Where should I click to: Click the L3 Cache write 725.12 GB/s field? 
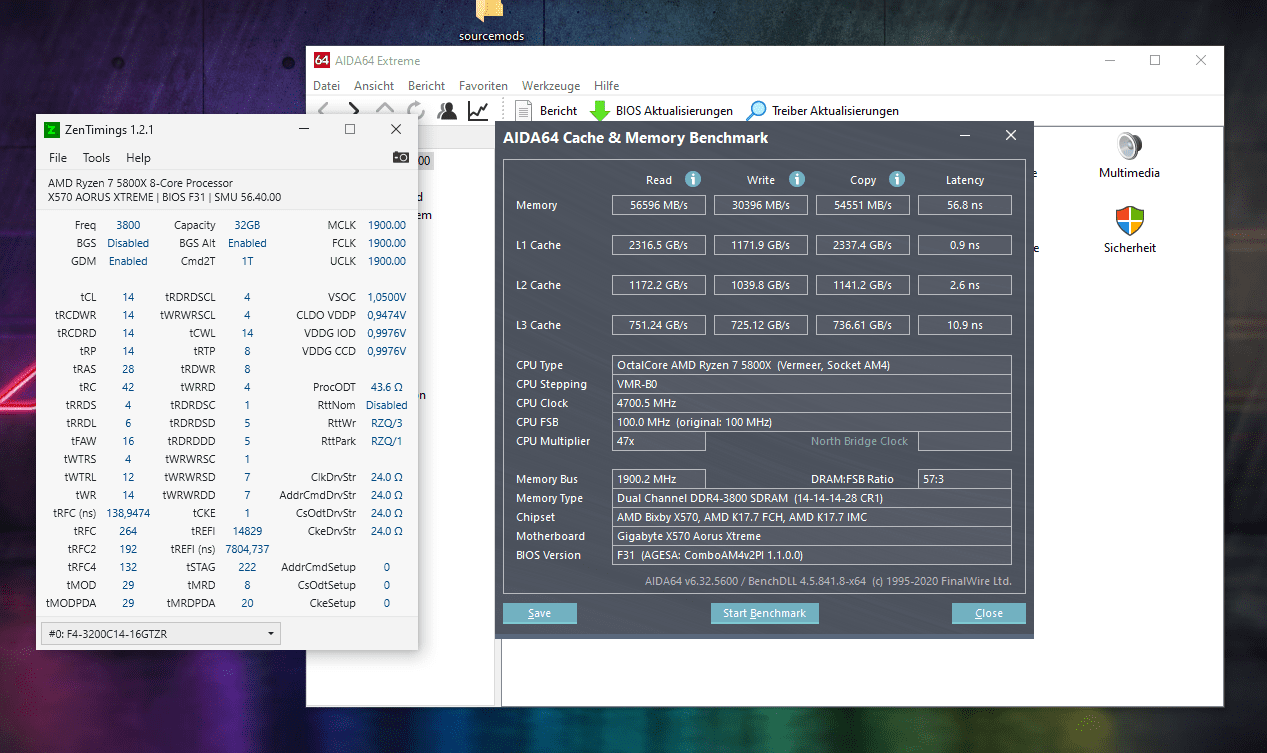pos(761,325)
